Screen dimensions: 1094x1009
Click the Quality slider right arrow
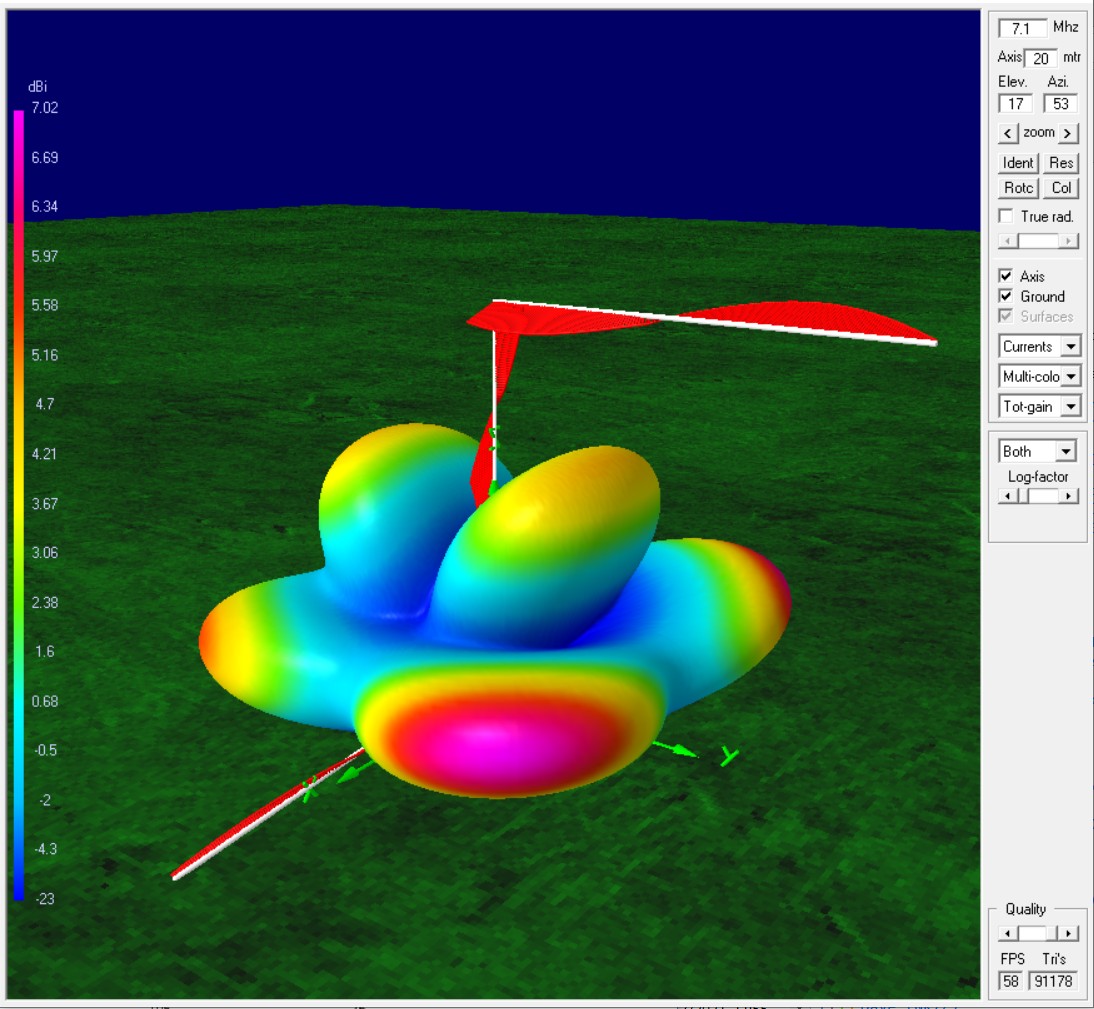1070,933
